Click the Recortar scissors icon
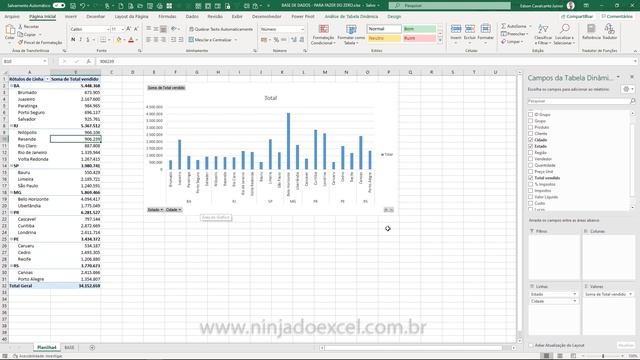 click(20, 27)
